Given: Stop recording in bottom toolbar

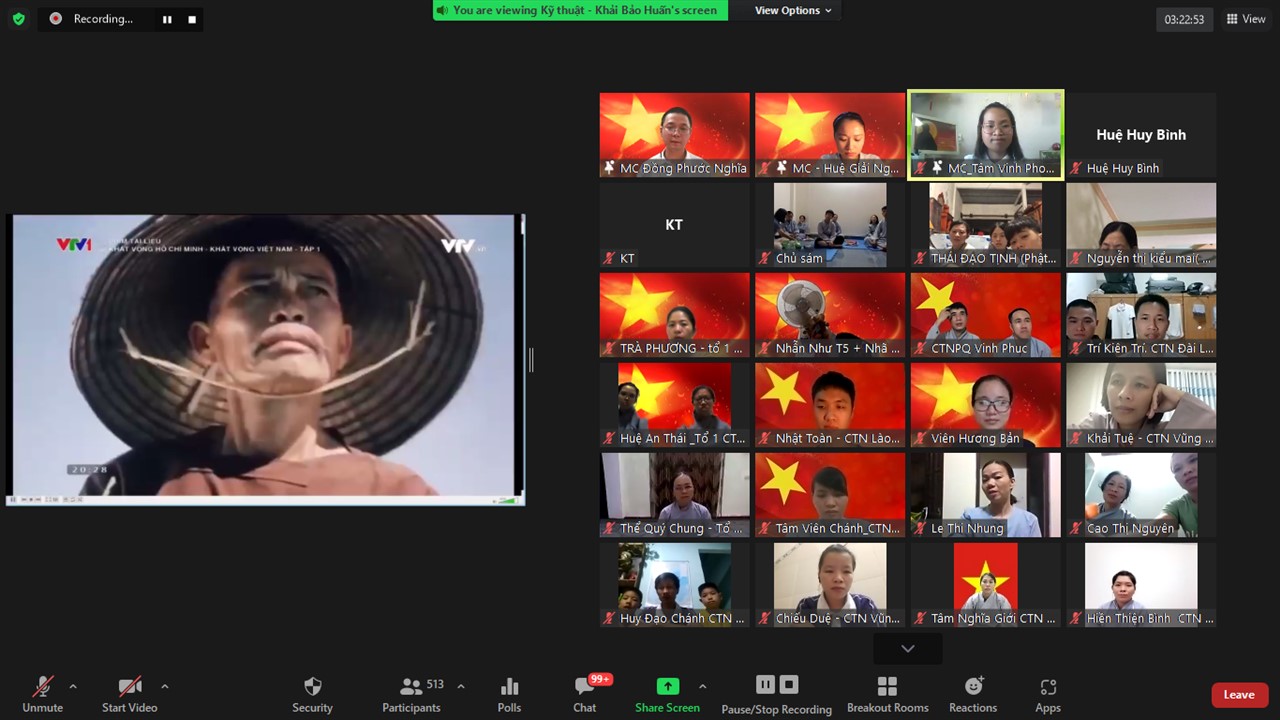Looking at the screenshot, I should (789, 685).
